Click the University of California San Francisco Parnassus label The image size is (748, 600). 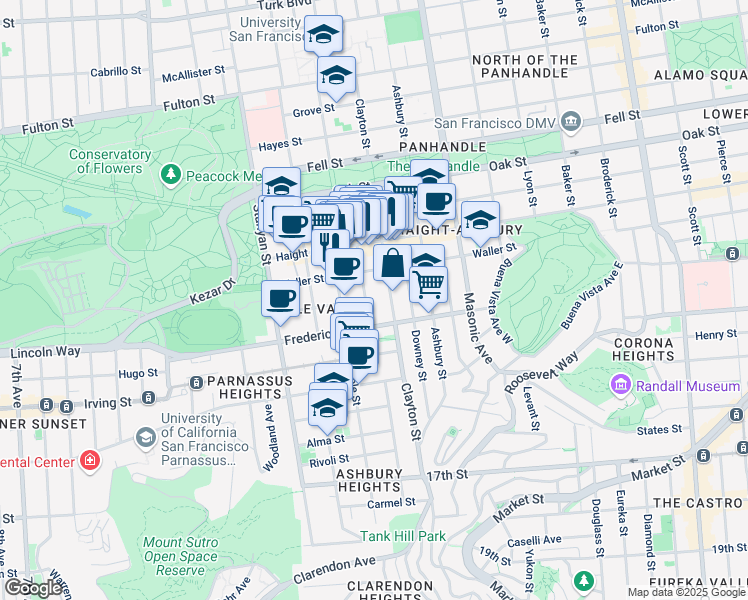click(205, 439)
